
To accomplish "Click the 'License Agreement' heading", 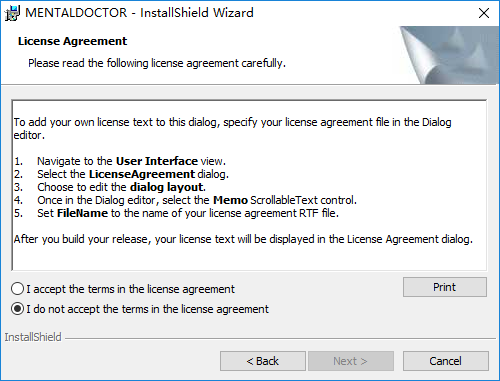I will click(x=72, y=41).
